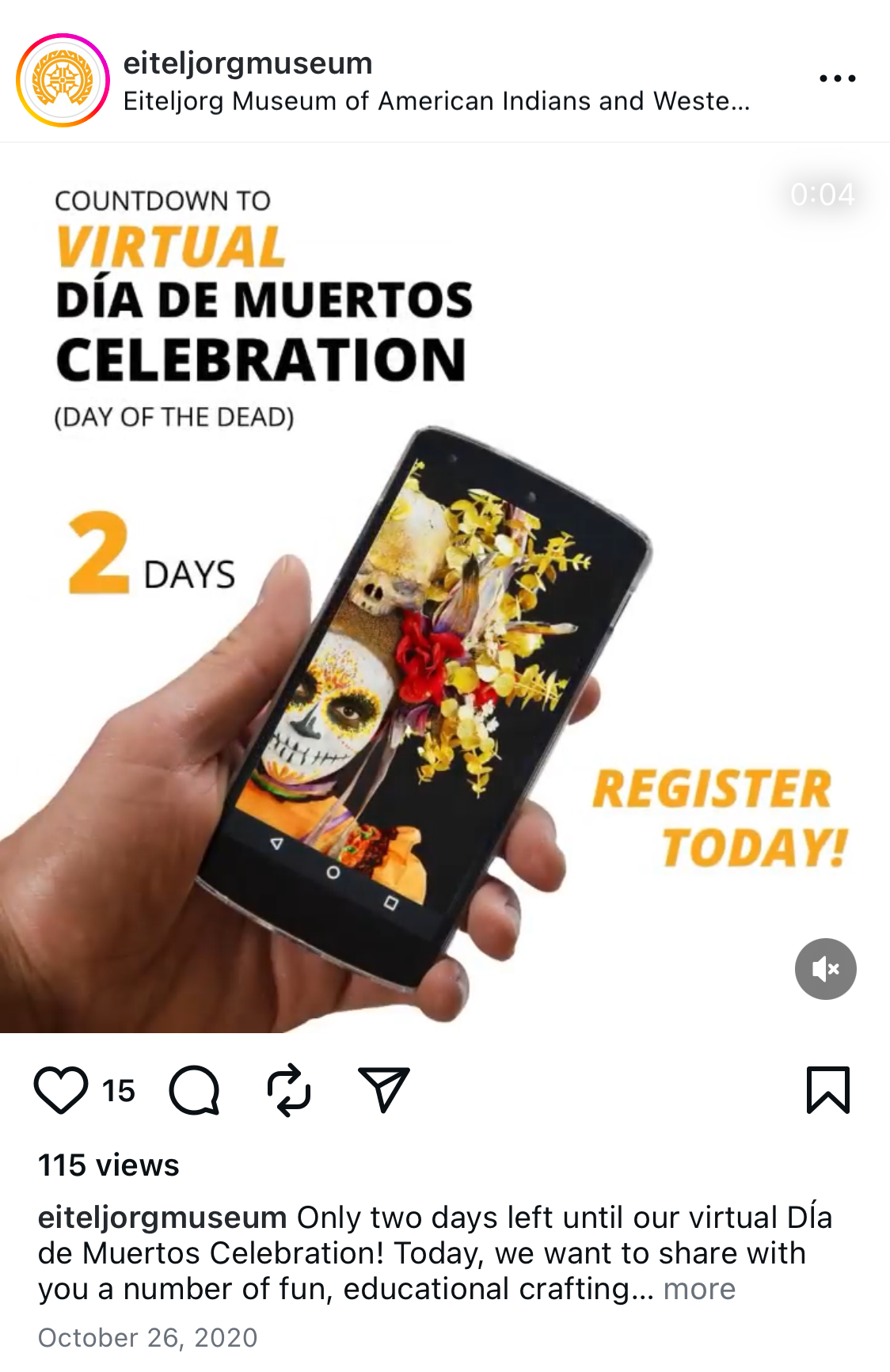Unmute the video sound
This screenshot has height=1372, width=890.
pyautogui.click(x=826, y=969)
